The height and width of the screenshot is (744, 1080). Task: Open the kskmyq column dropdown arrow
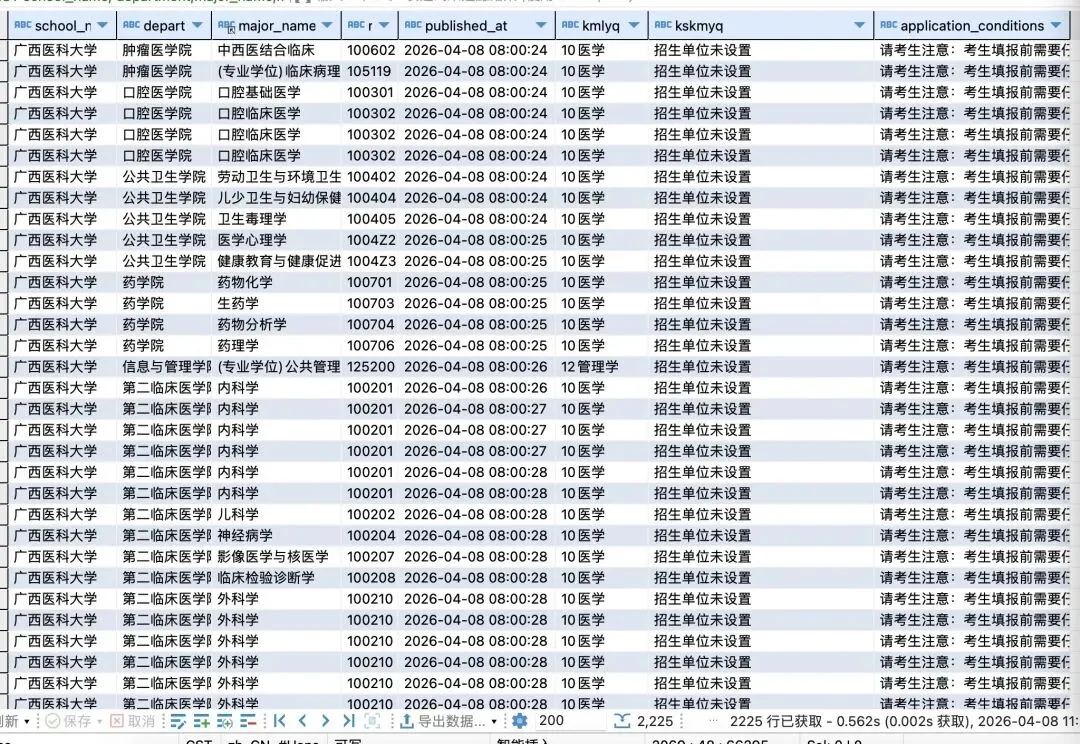[x=860, y=25]
